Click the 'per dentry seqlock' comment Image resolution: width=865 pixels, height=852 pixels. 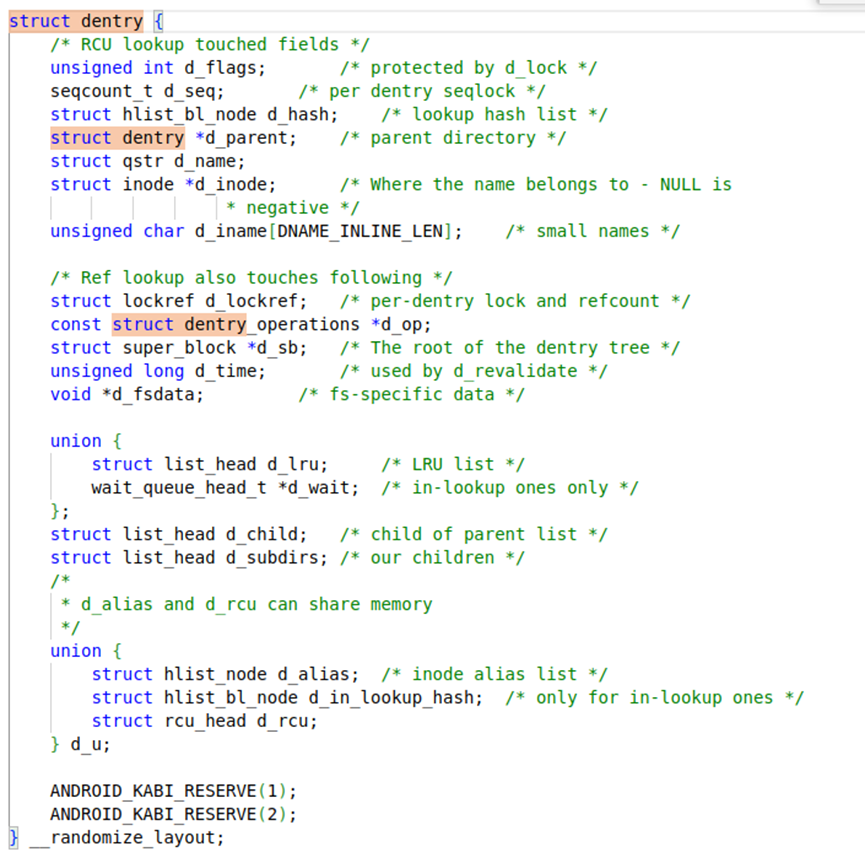[422, 91]
